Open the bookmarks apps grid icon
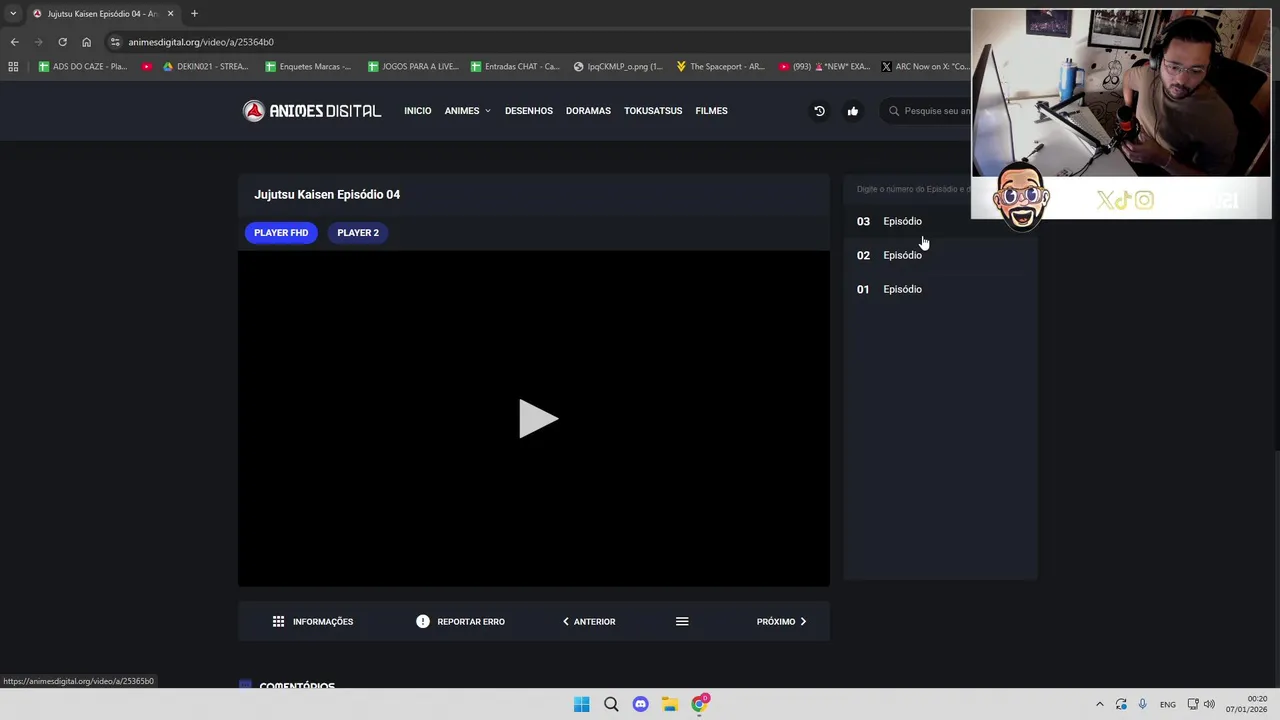This screenshot has width=1280, height=720. coord(13,67)
